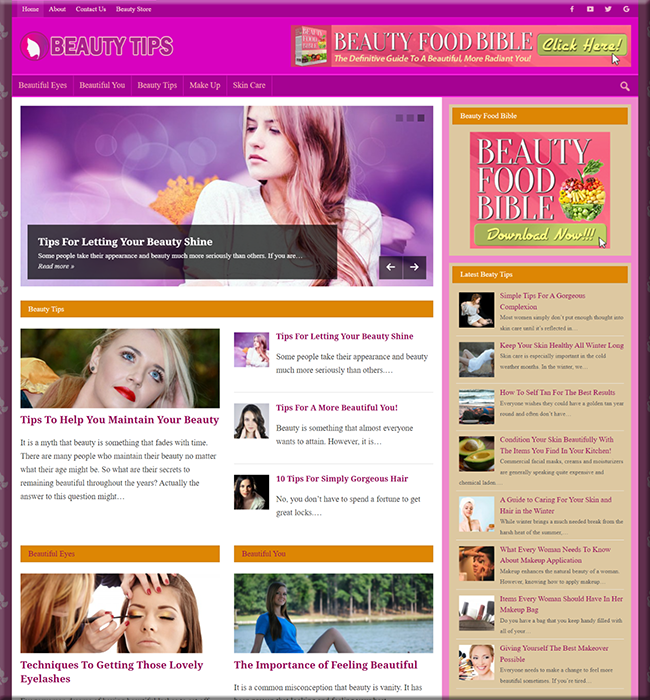The height and width of the screenshot is (700, 650).
Task: Open 10 Tips For Simply Gorgeous Hair
Action: (342, 479)
